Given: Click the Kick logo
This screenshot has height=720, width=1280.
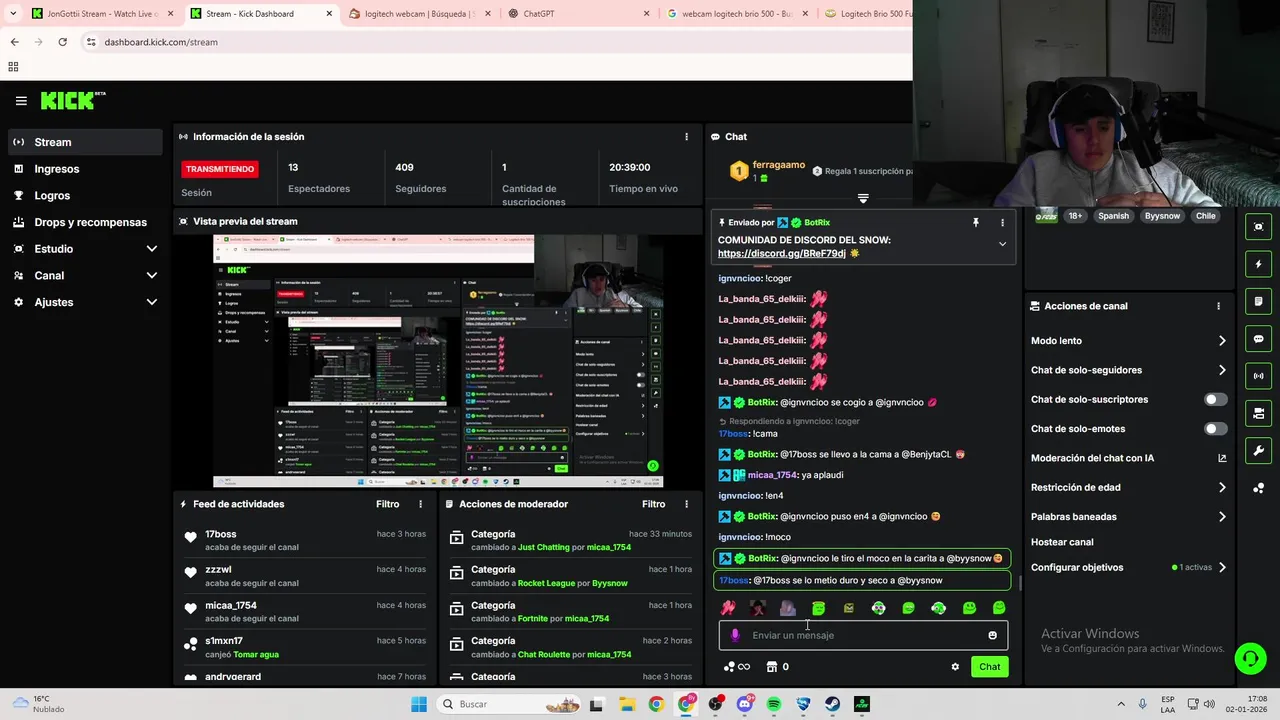Looking at the screenshot, I should 73,100.
